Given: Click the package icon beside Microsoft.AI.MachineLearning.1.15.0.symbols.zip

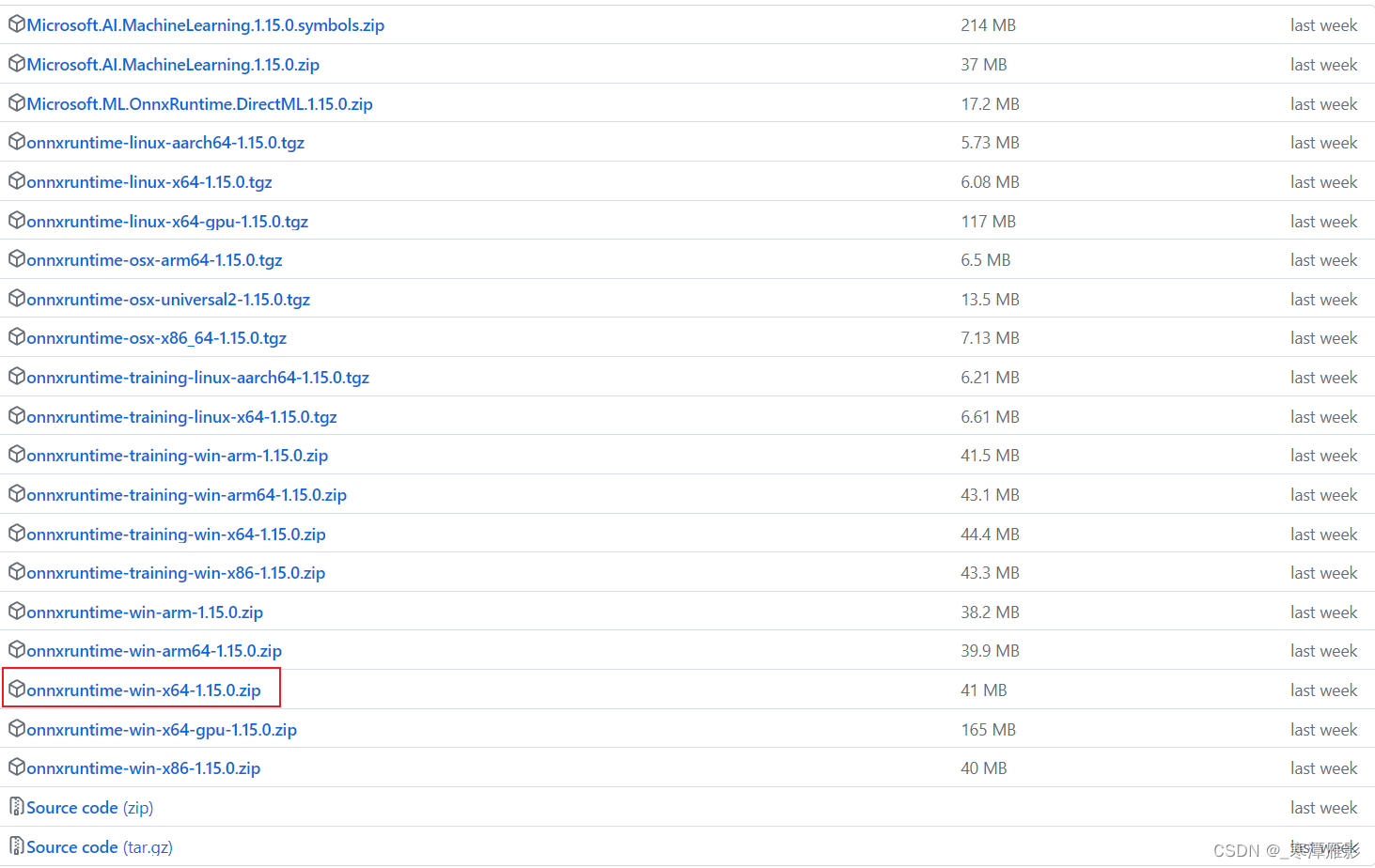Looking at the screenshot, I should pos(17,24).
